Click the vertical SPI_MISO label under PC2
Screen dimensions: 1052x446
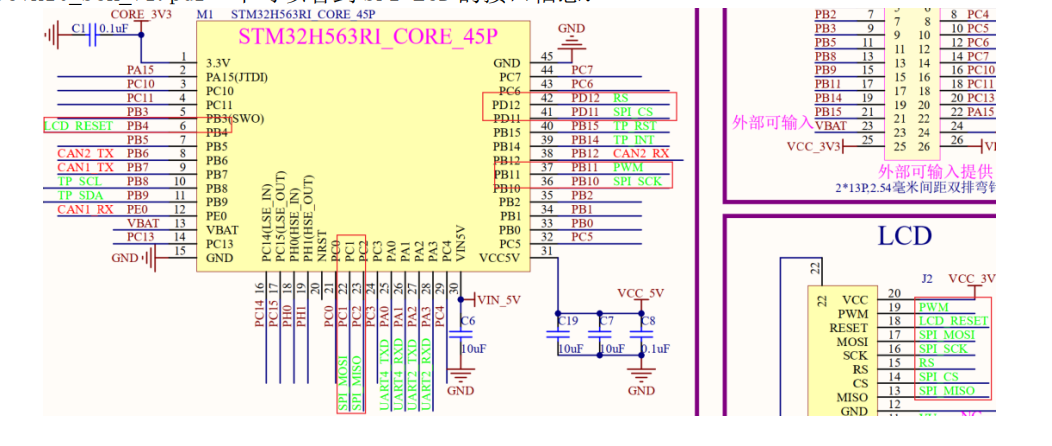click(x=358, y=384)
